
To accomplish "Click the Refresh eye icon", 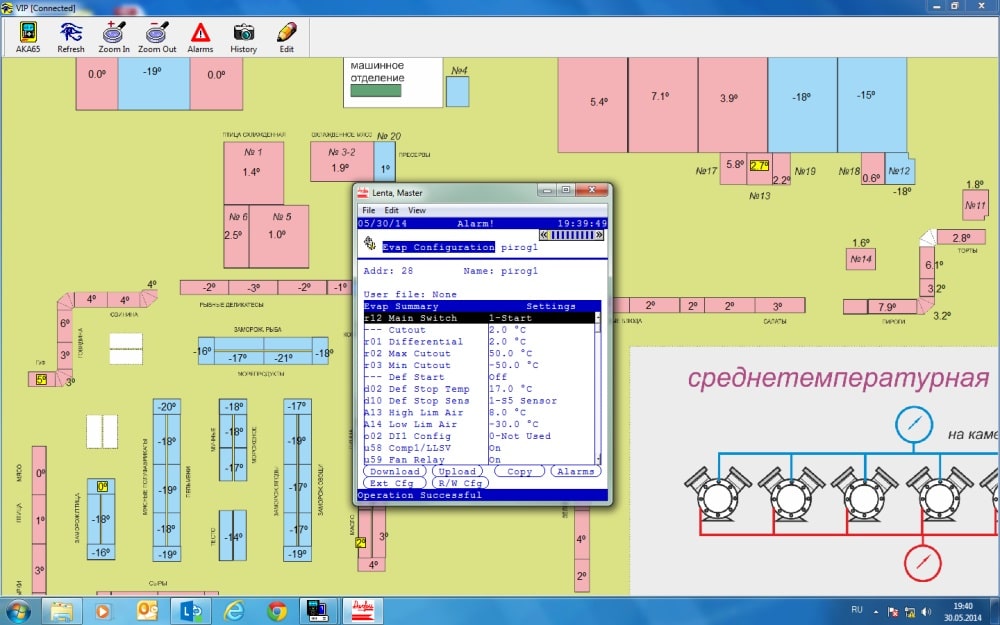I will tap(71, 37).
